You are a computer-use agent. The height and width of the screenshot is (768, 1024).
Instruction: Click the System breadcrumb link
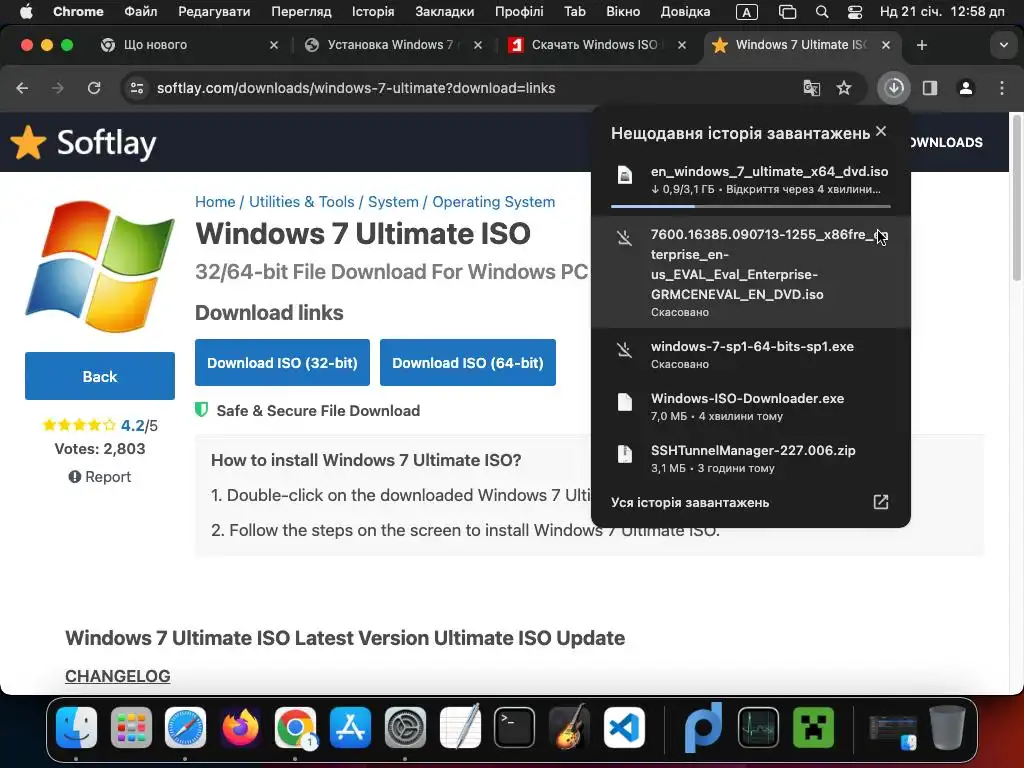[x=393, y=202]
